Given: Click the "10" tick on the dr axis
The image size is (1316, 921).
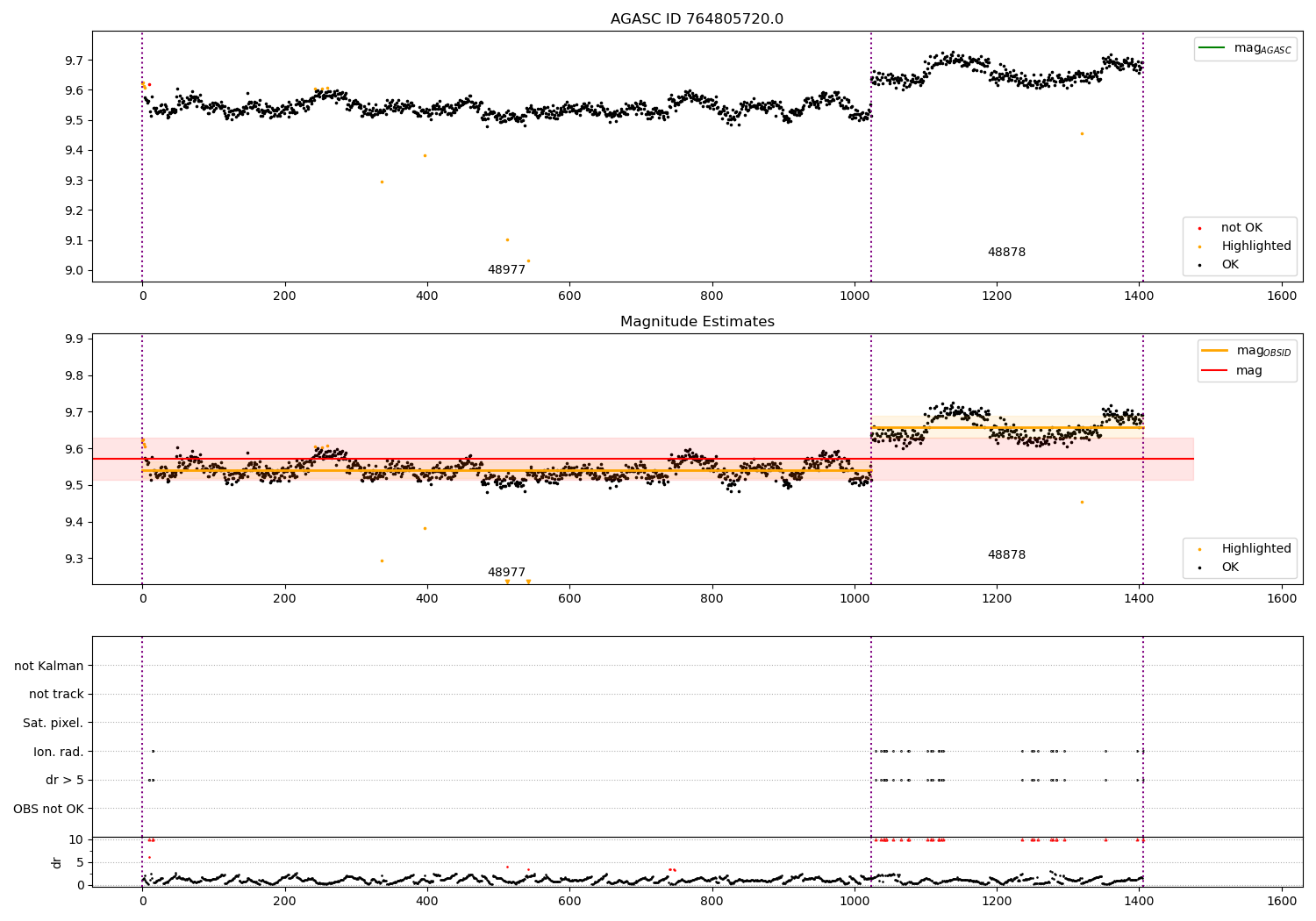Looking at the screenshot, I should point(75,839).
